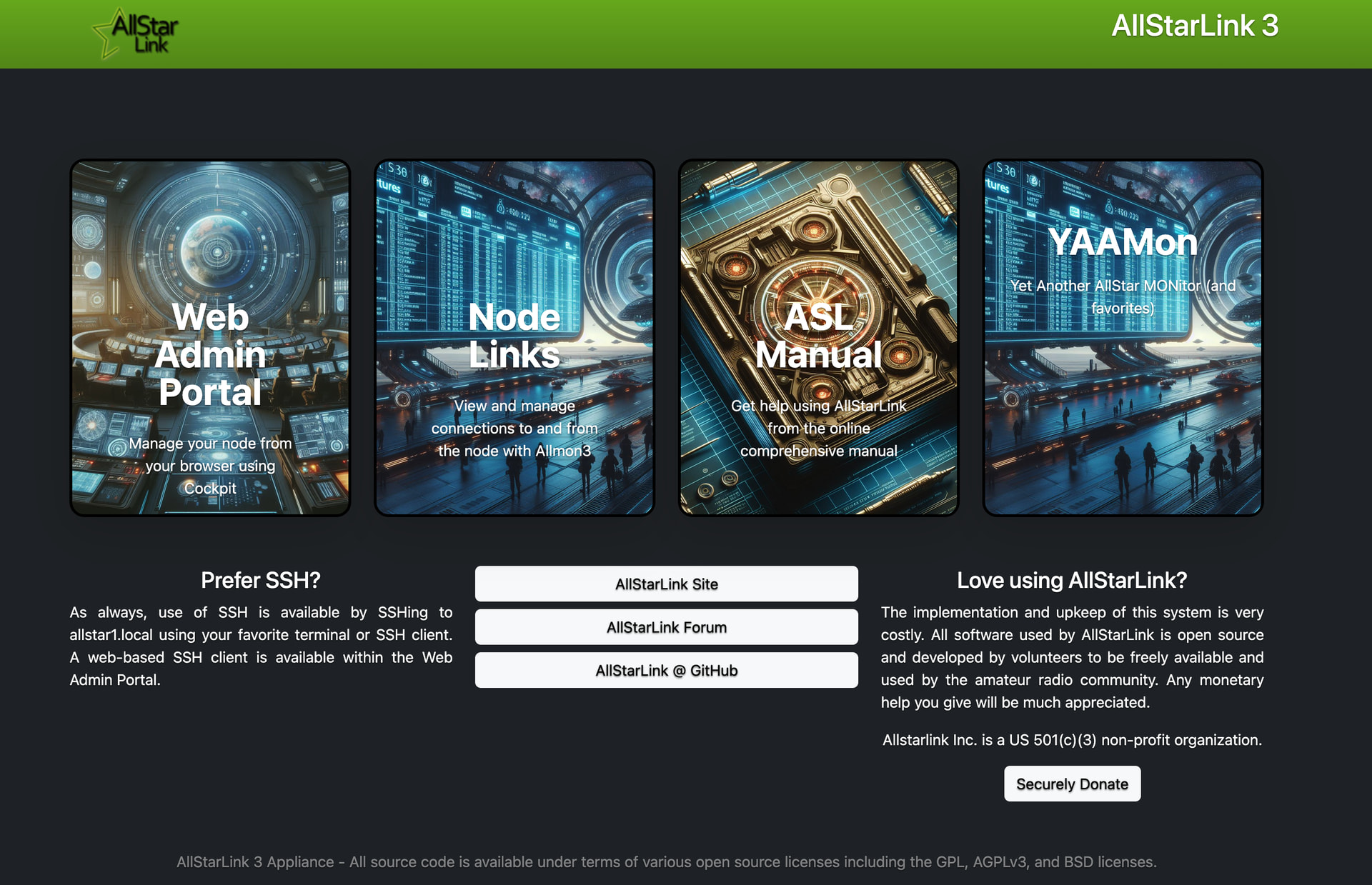The height and width of the screenshot is (885, 1372).
Task: Open the Node Links card
Action: [514, 337]
